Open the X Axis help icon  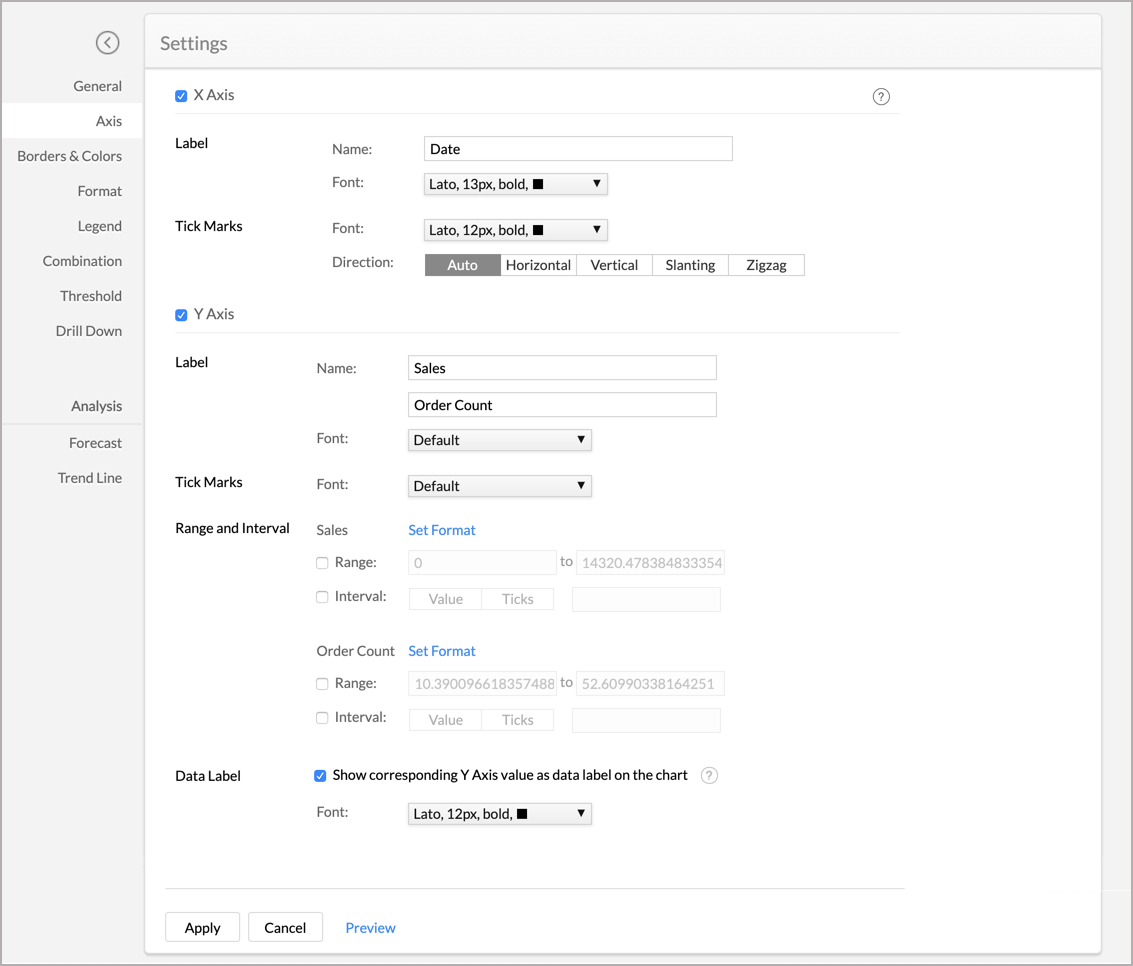coord(881,96)
